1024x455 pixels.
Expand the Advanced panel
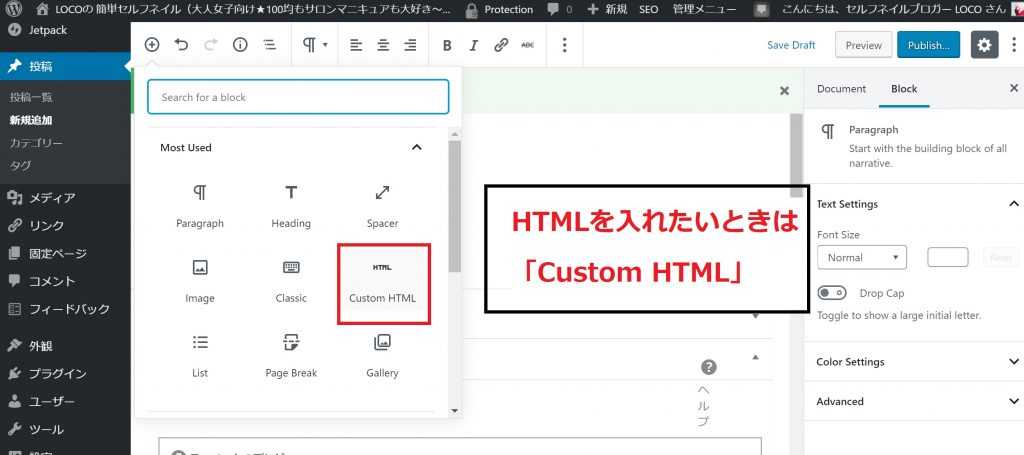[914, 401]
